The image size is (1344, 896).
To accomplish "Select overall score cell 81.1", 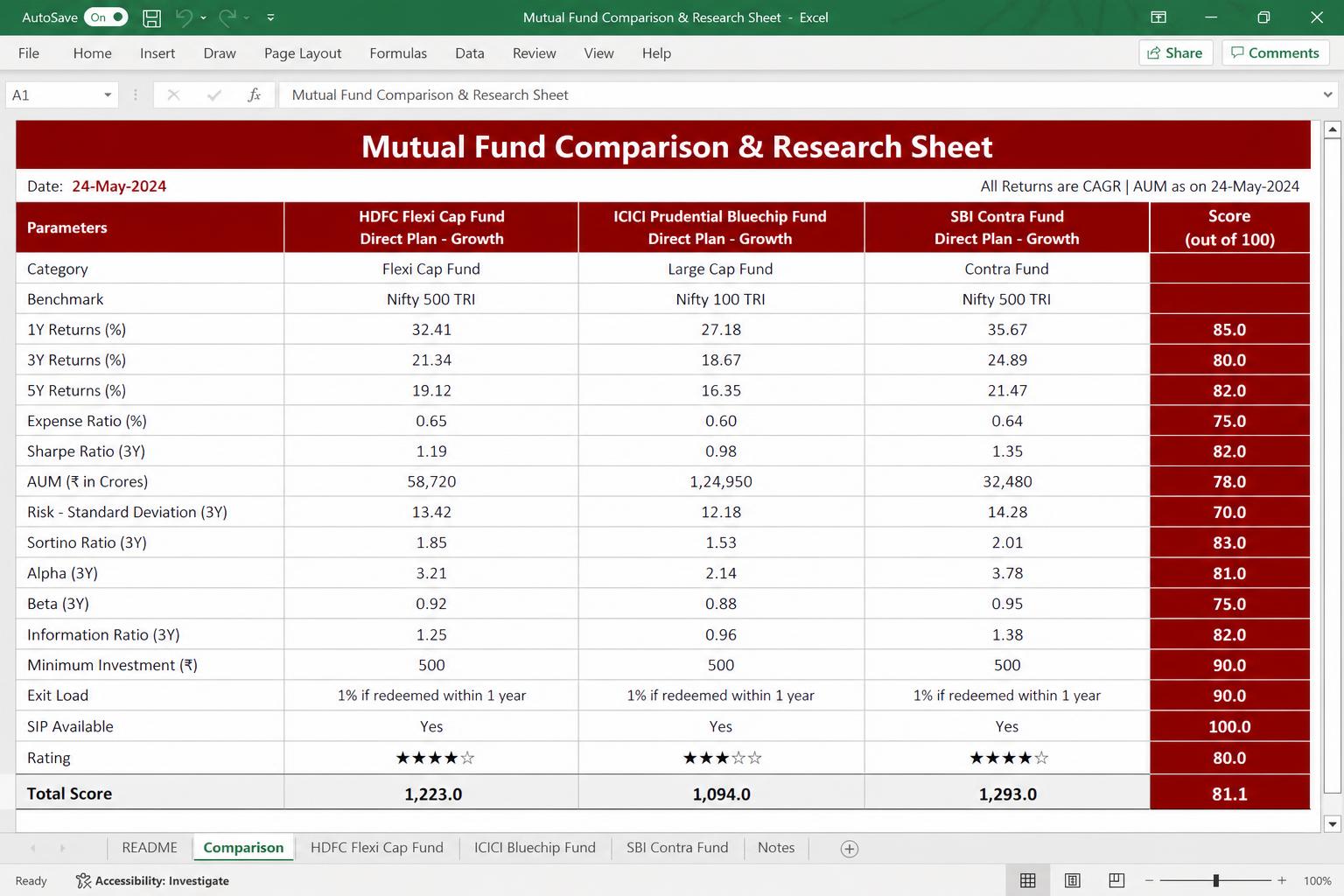I will point(1229,794).
